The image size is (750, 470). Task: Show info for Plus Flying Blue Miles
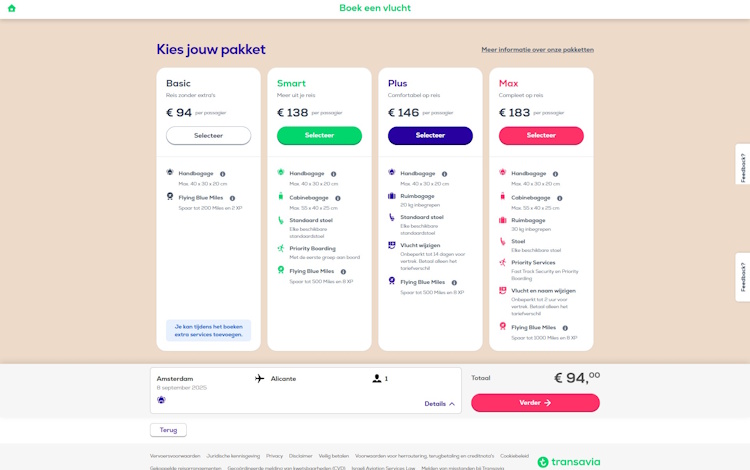454,283
